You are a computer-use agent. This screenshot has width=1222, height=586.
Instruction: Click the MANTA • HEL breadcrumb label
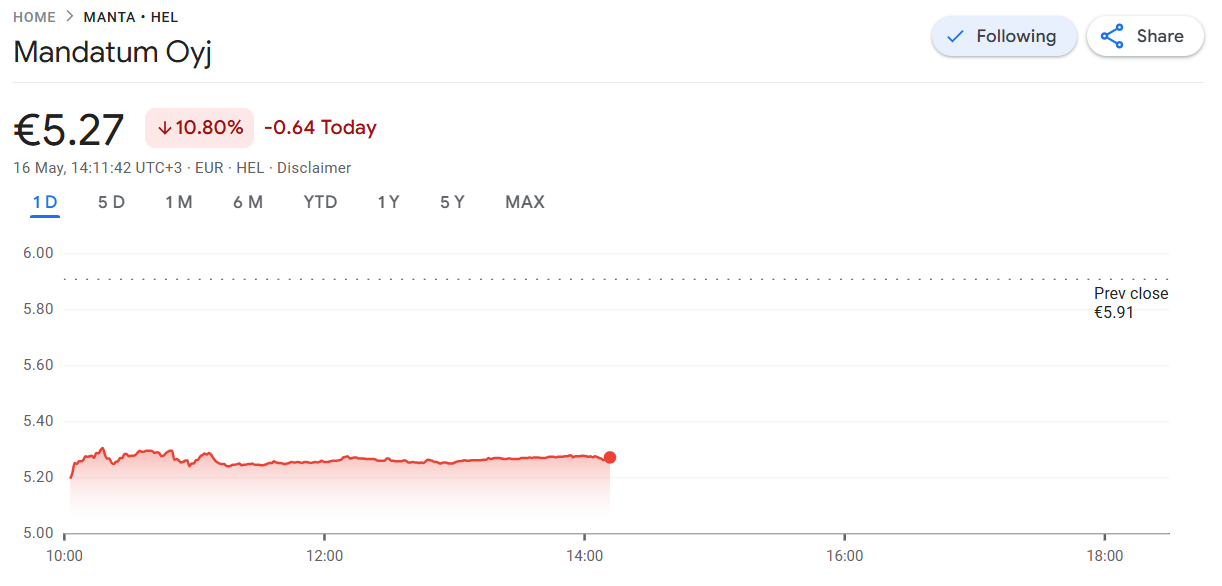[131, 17]
